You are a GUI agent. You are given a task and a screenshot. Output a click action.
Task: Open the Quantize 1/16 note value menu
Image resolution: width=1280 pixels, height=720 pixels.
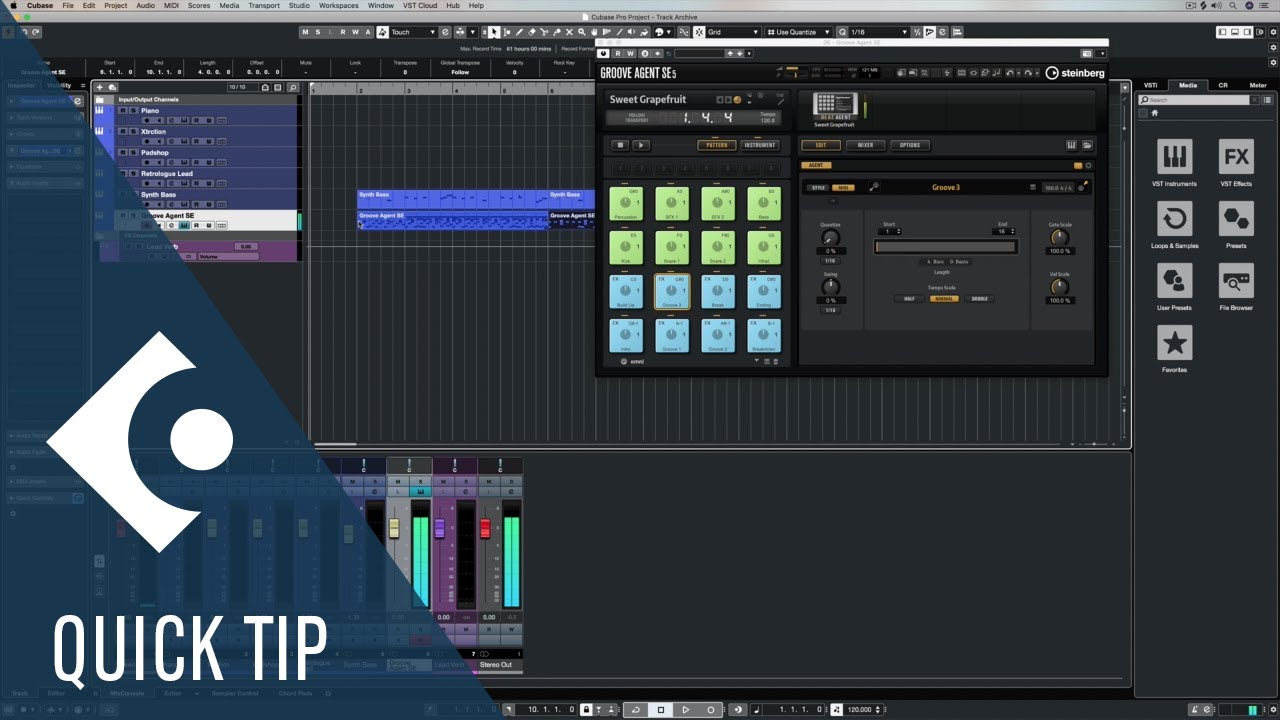coord(830,261)
